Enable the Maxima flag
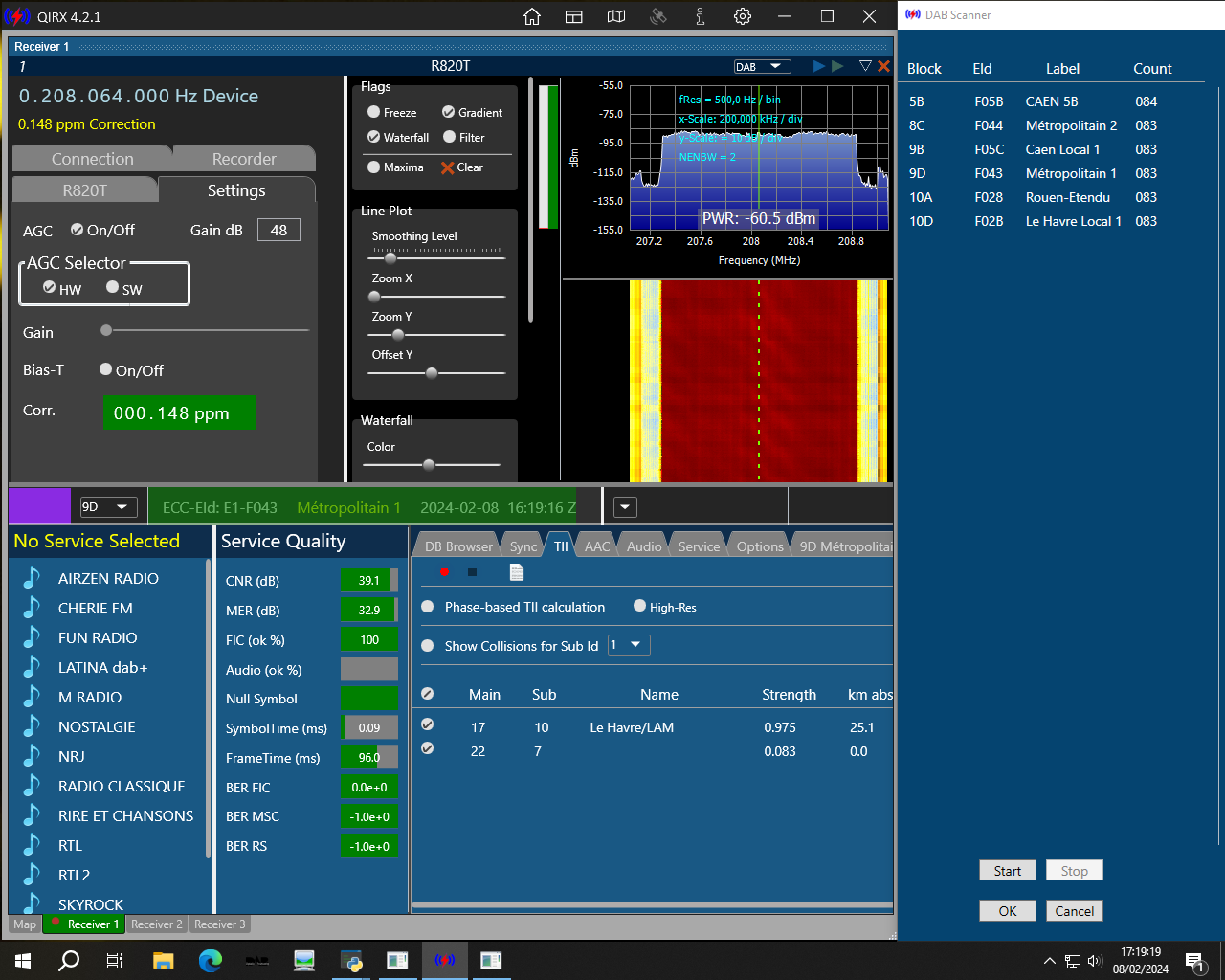Viewport: 1225px width, 980px height. (374, 167)
